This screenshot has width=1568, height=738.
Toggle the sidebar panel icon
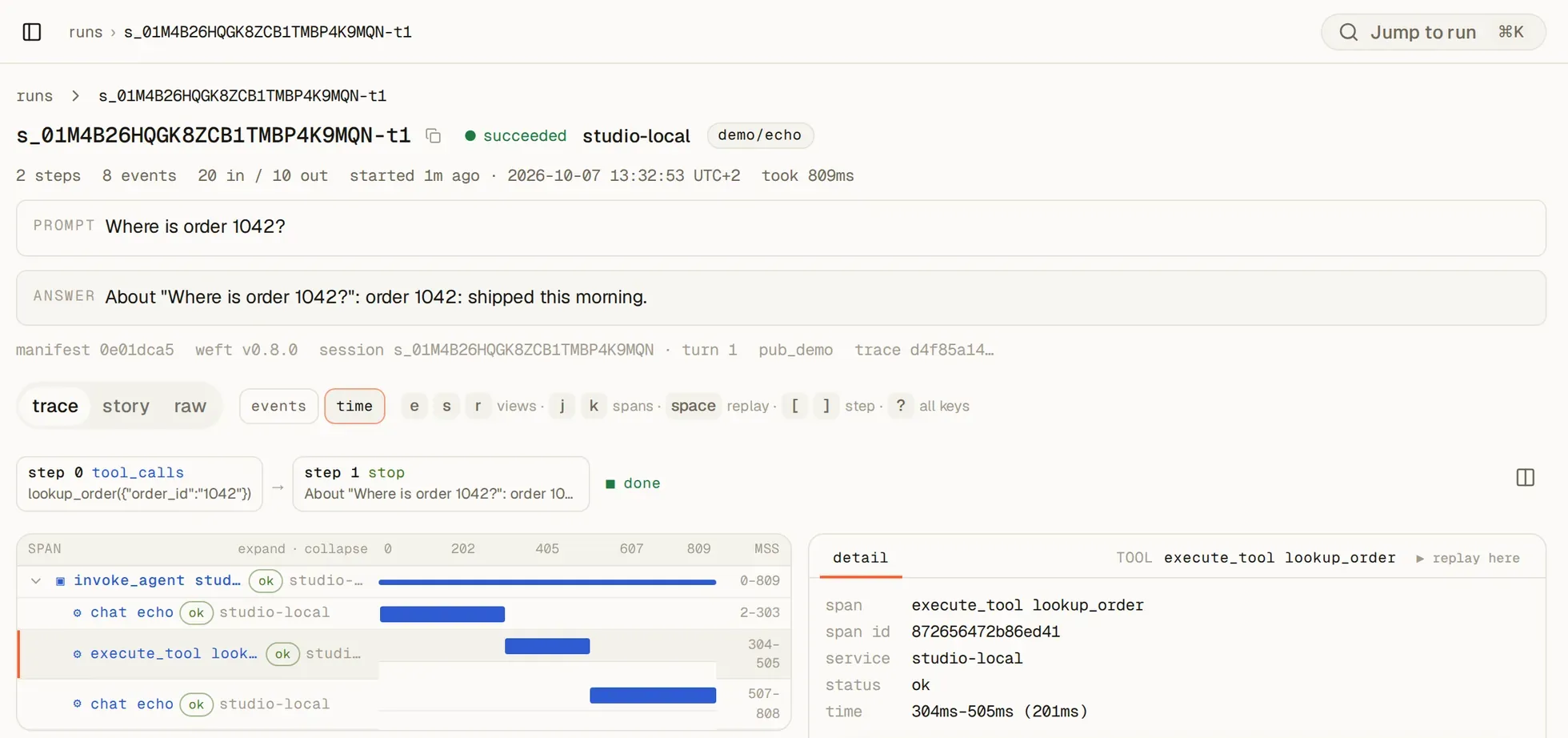32,32
